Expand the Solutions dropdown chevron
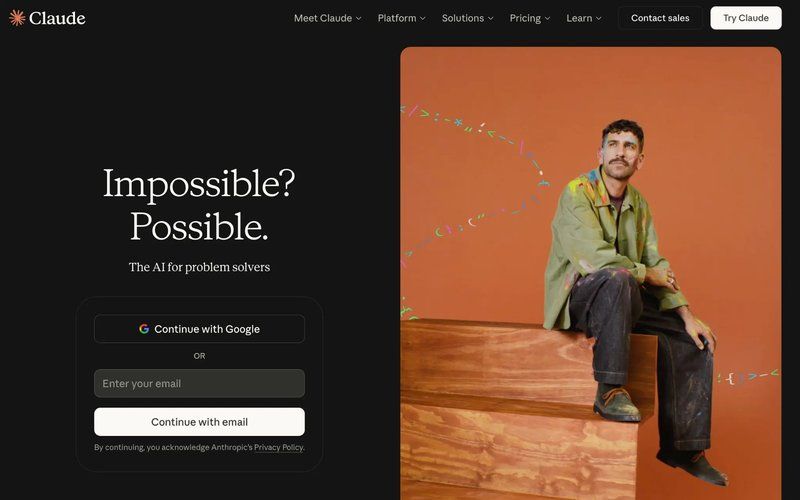The width and height of the screenshot is (800, 500). coord(490,18)
